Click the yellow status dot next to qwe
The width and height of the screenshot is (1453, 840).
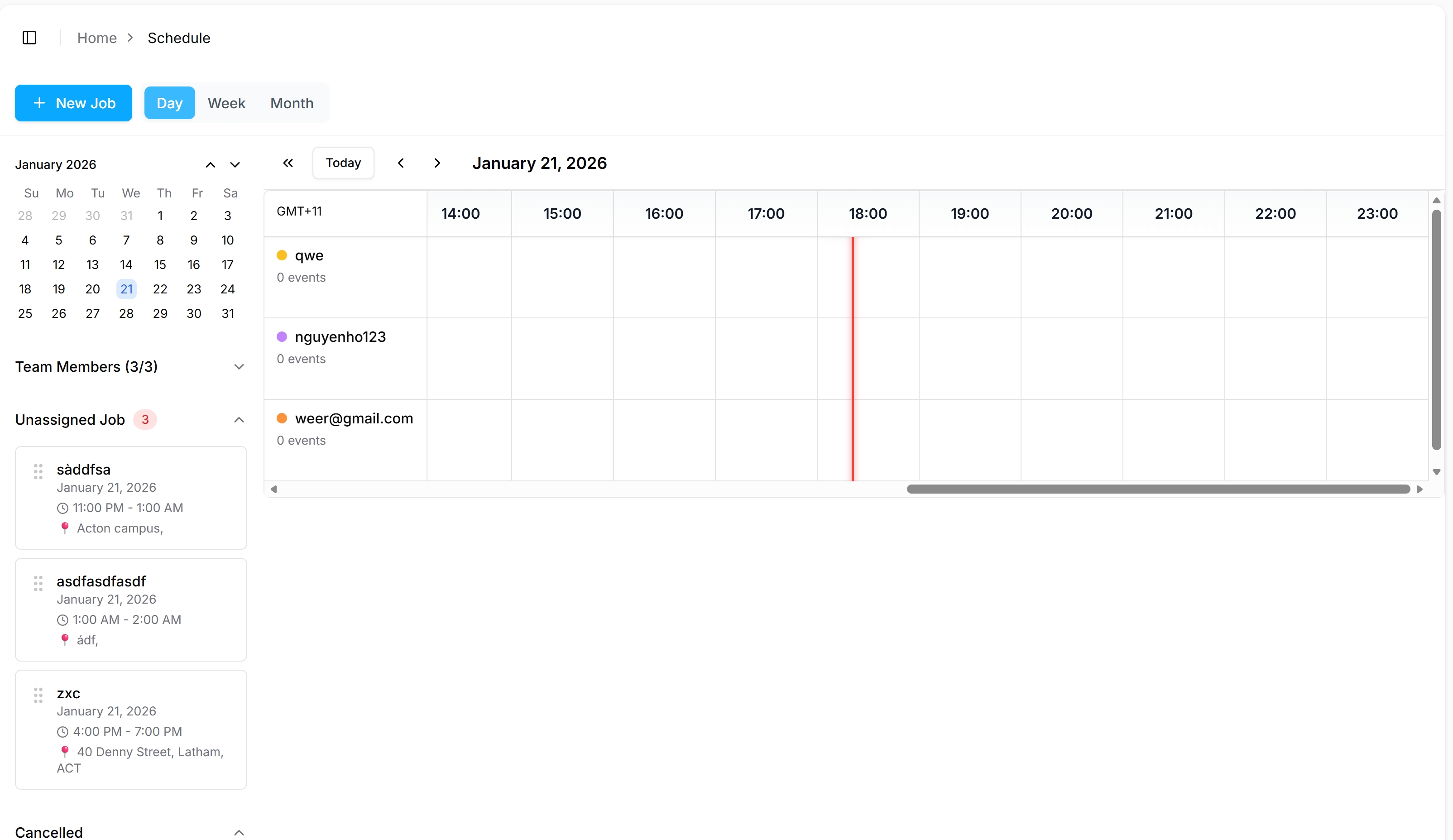tap(283, 255)
